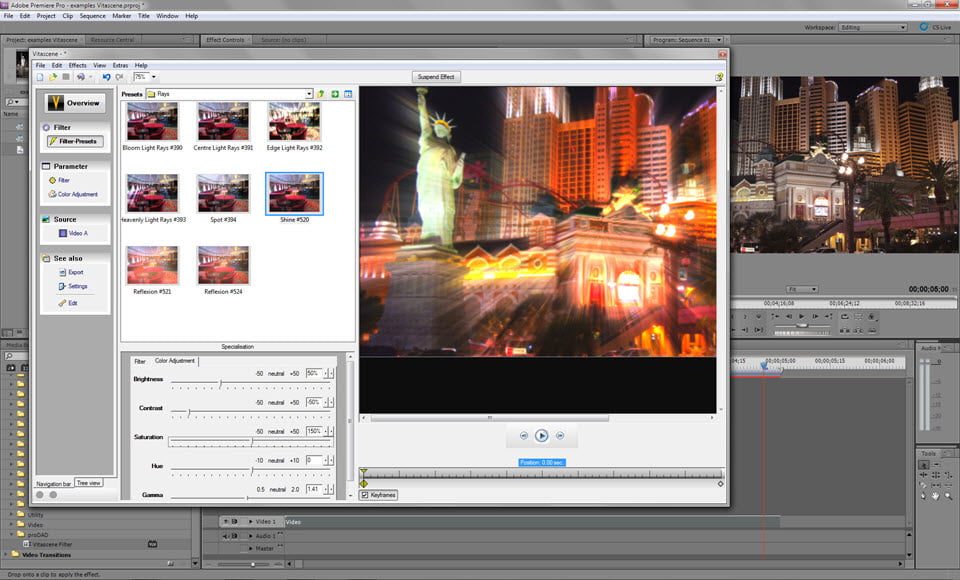Click the Open file icon in Vitascene toolbar
Viewport: 960px width, 580px height.
[x=53, y=77]
